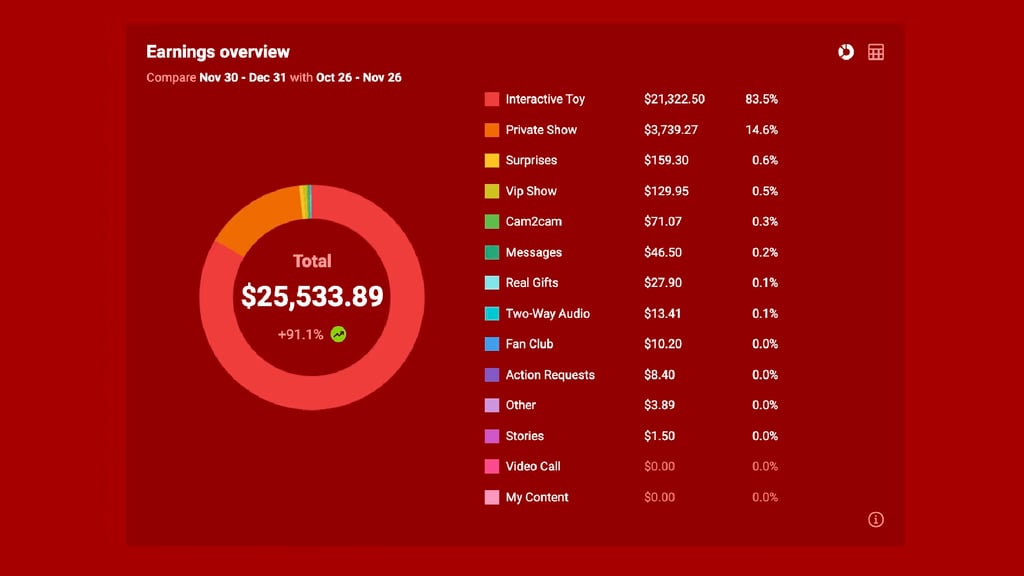This screenshot has width=1024, height=576.
Task: Switch to donut chart view icon
Action: [846, 52]
